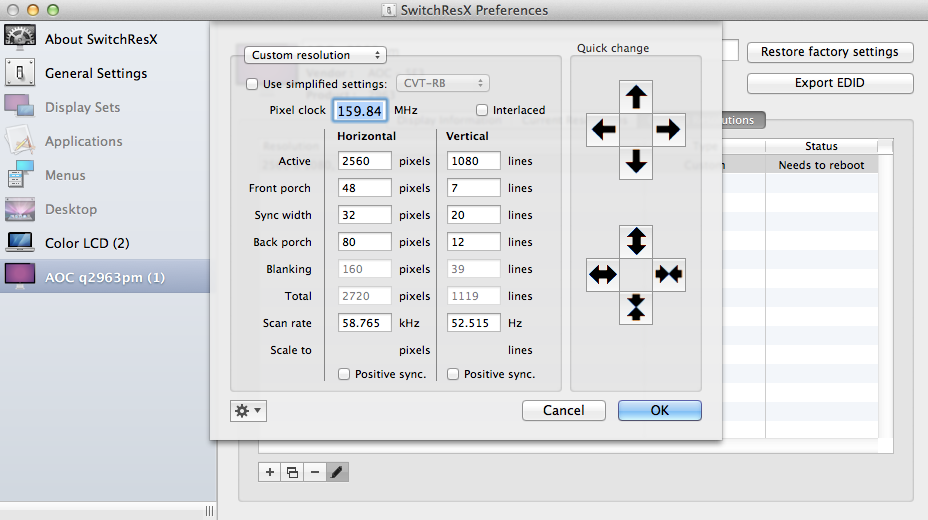Select Desktop in sidebar
Screen dimensions: 928x520
pos(105,209)
